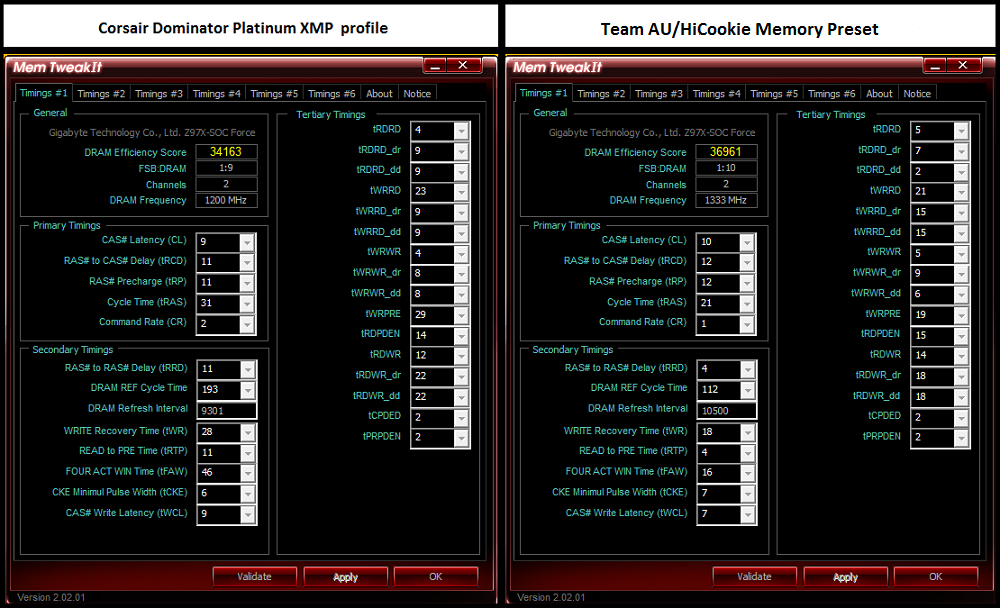
Task: Expand tRRD dropdown in Team AU window
Action: point(748,369)
